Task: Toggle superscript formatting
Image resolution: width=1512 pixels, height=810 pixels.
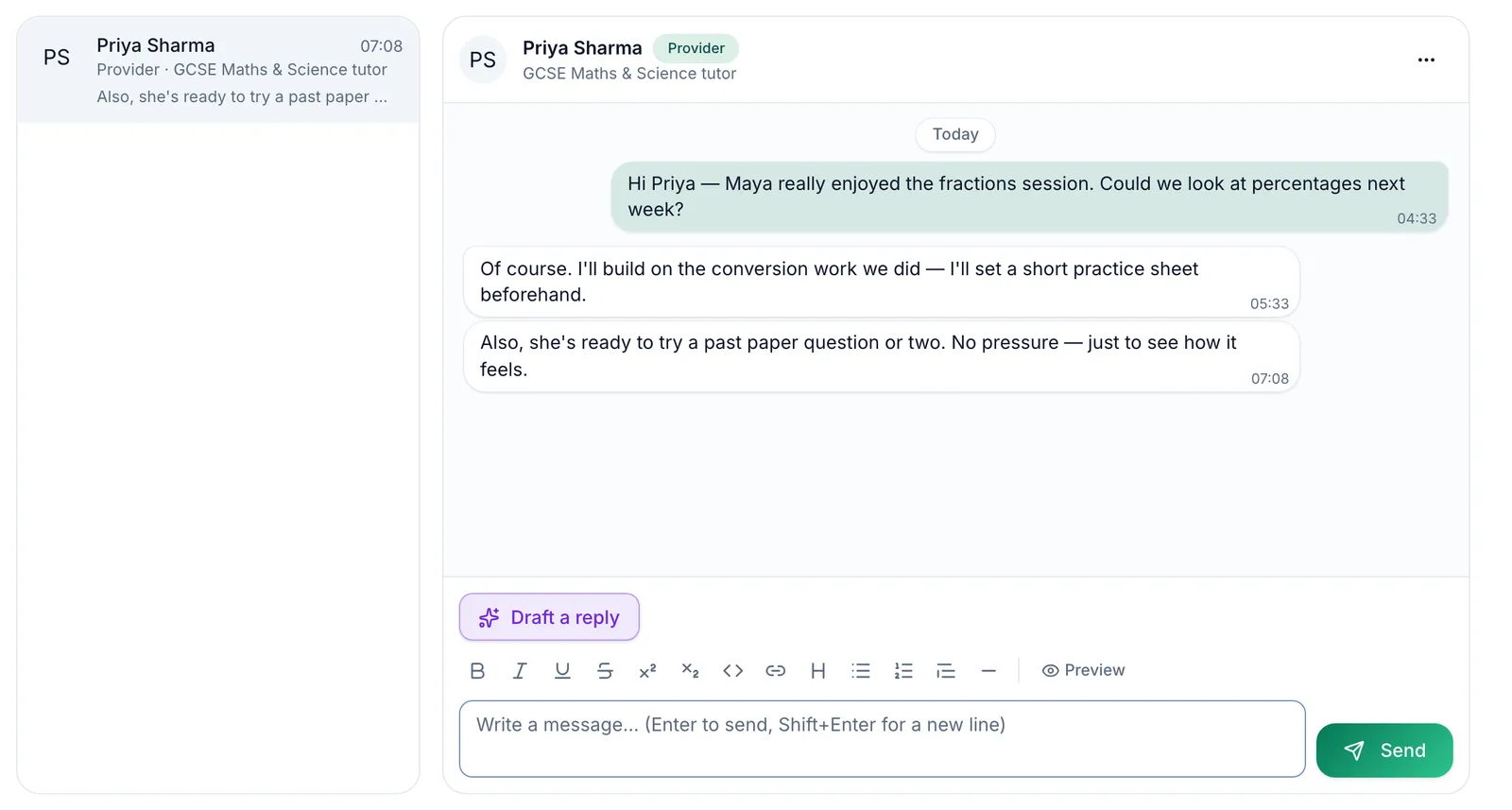Action: [647, 670]
